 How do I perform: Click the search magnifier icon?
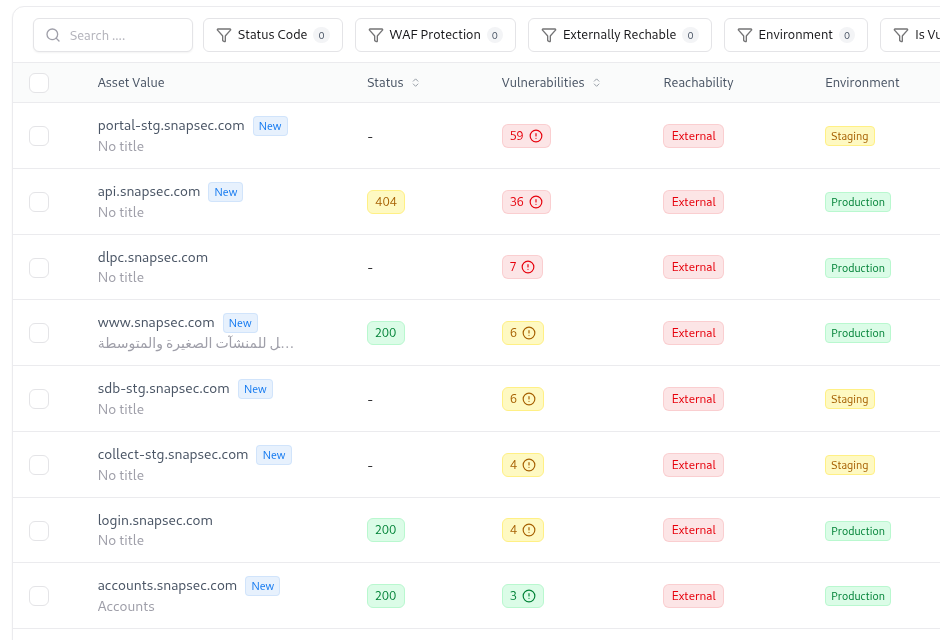(53, 35)
